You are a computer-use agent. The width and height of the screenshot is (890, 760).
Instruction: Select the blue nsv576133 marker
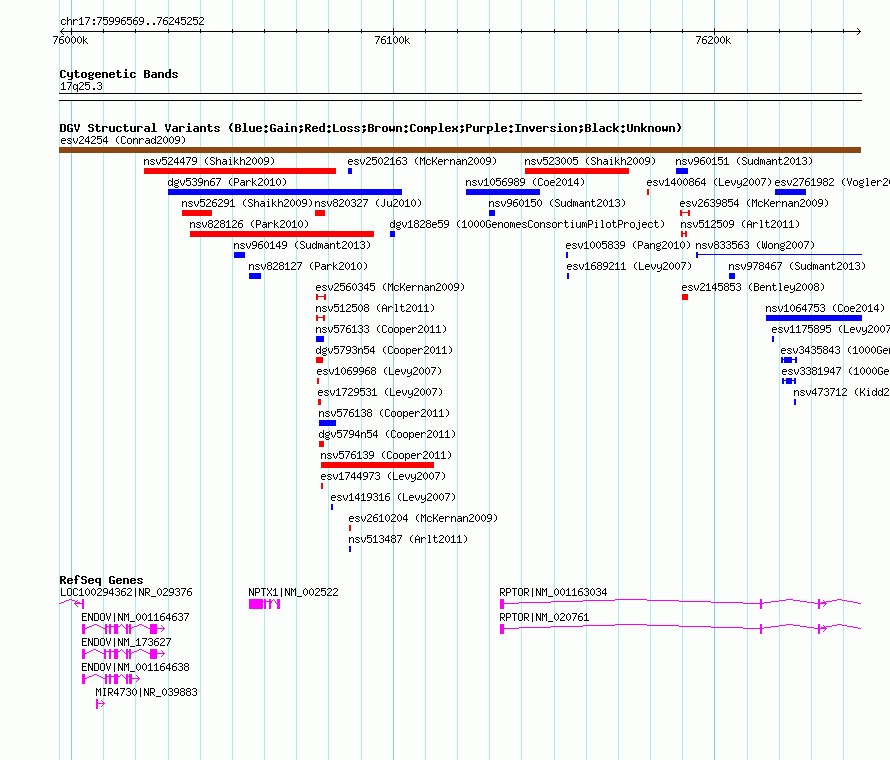coord(320,339)
